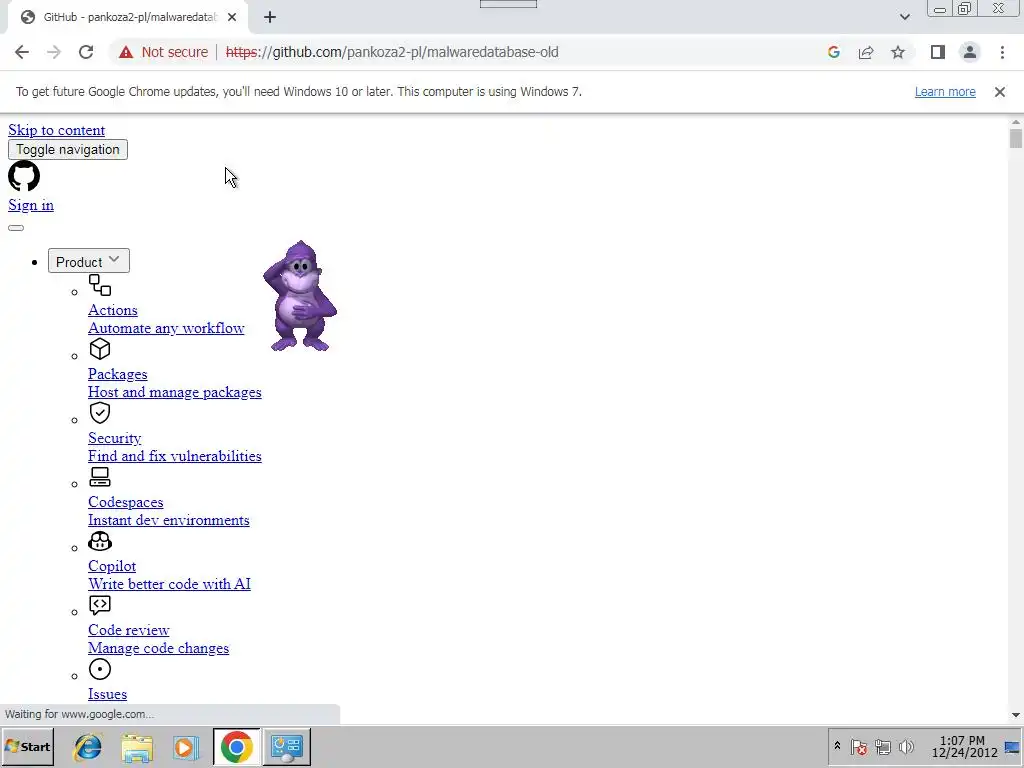Click the Google icon in address bar

tap(833, 52)
